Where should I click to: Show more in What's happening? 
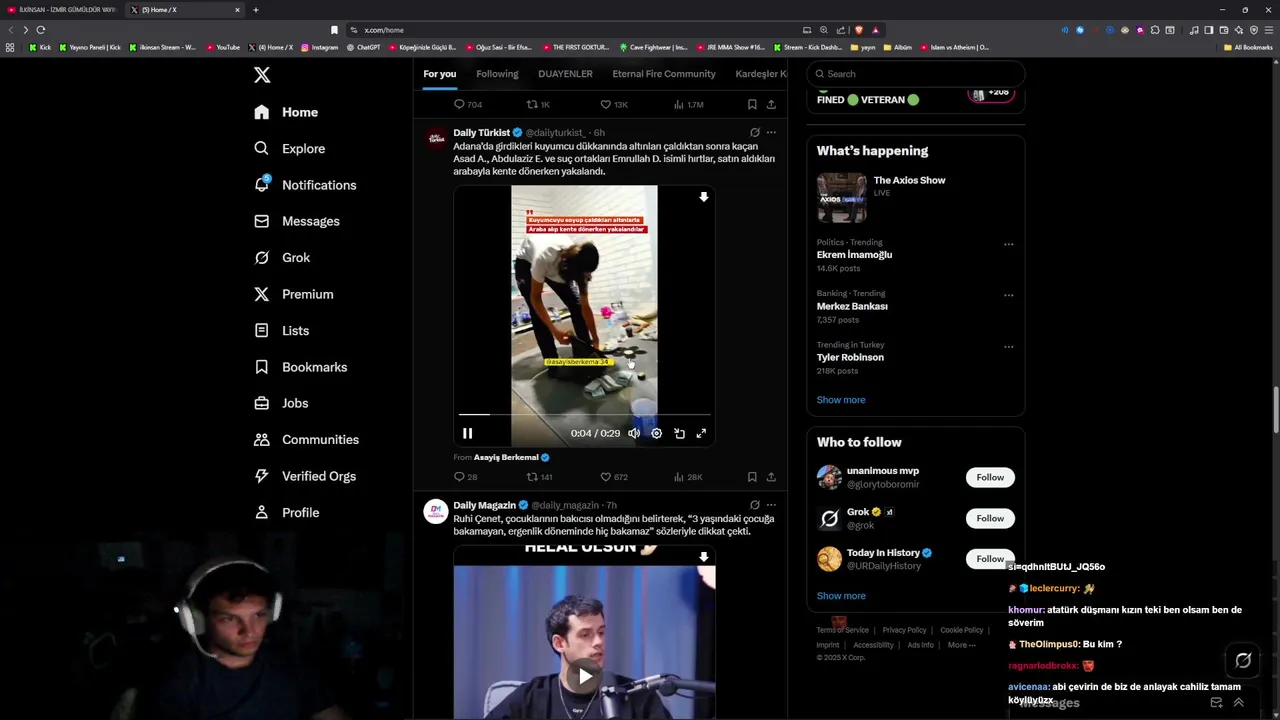pyautogui.click(x=841, y=400)
